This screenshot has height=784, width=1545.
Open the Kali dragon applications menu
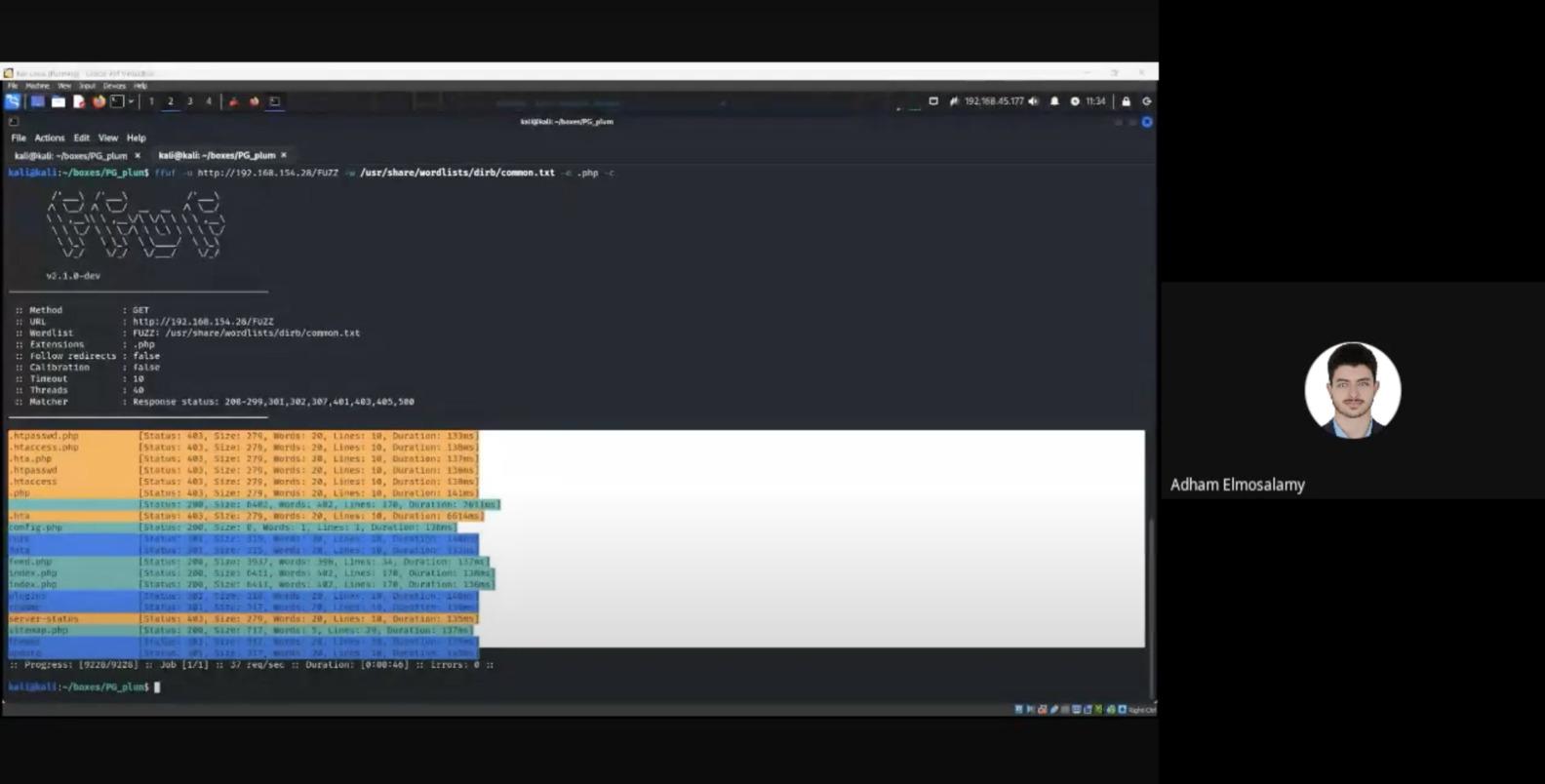[13, 101]
